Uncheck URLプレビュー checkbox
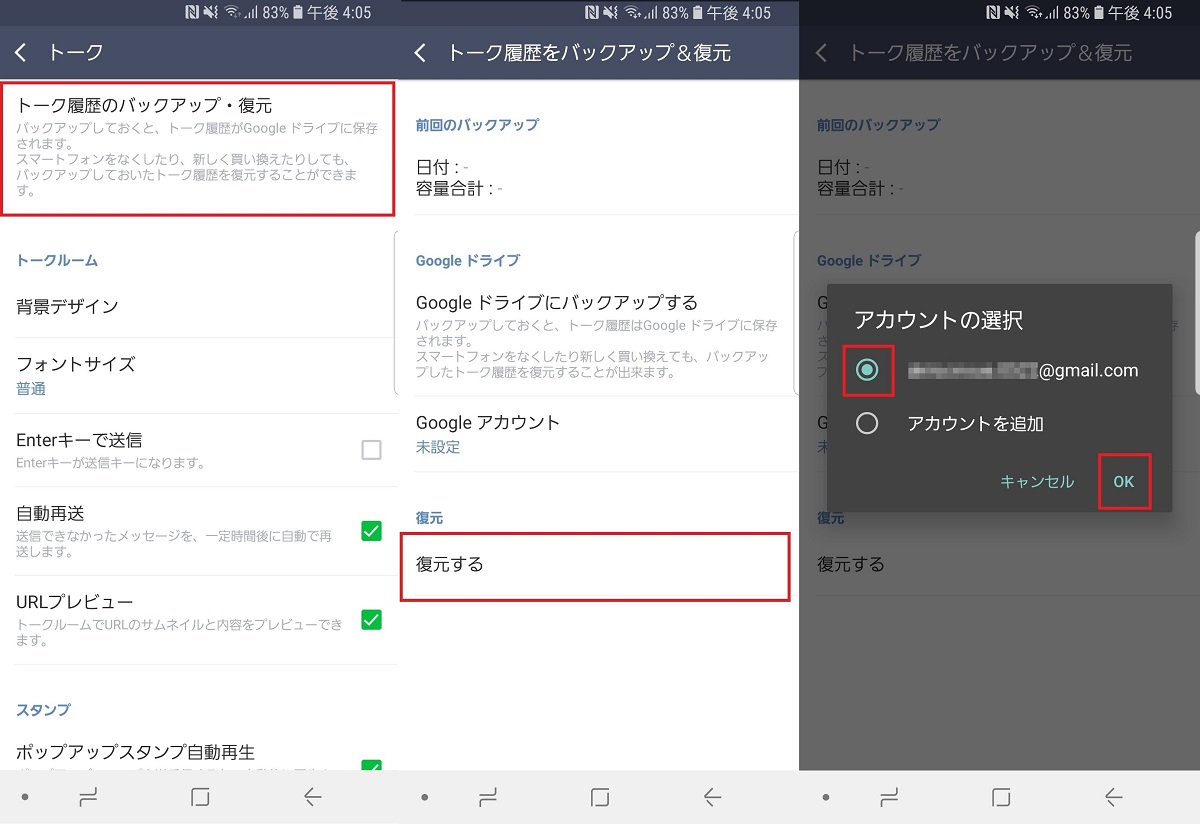Screen dimensions: 1200x824 coord(371,619)
